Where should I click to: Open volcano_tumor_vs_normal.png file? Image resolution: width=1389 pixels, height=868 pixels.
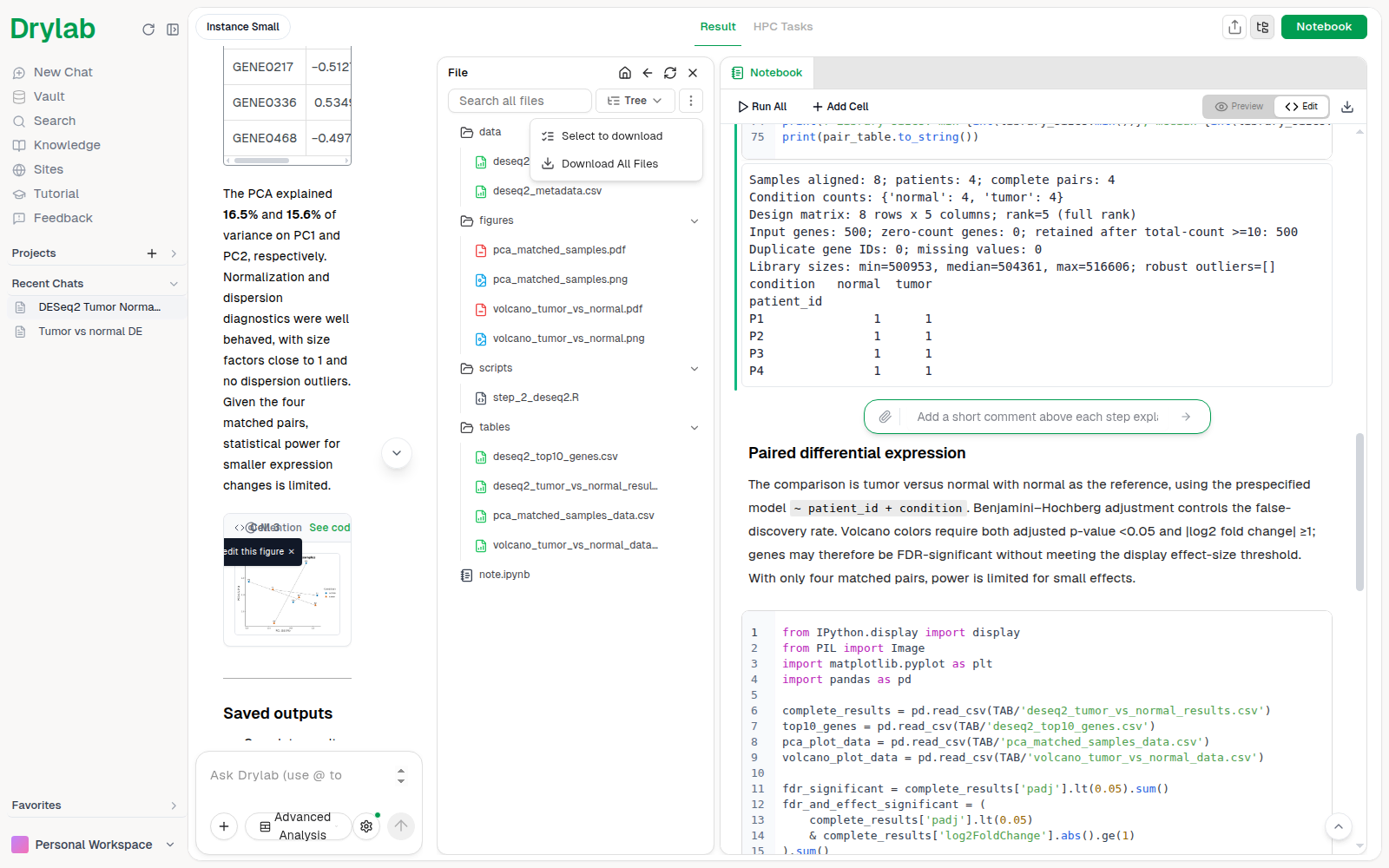tap(568, 339)
